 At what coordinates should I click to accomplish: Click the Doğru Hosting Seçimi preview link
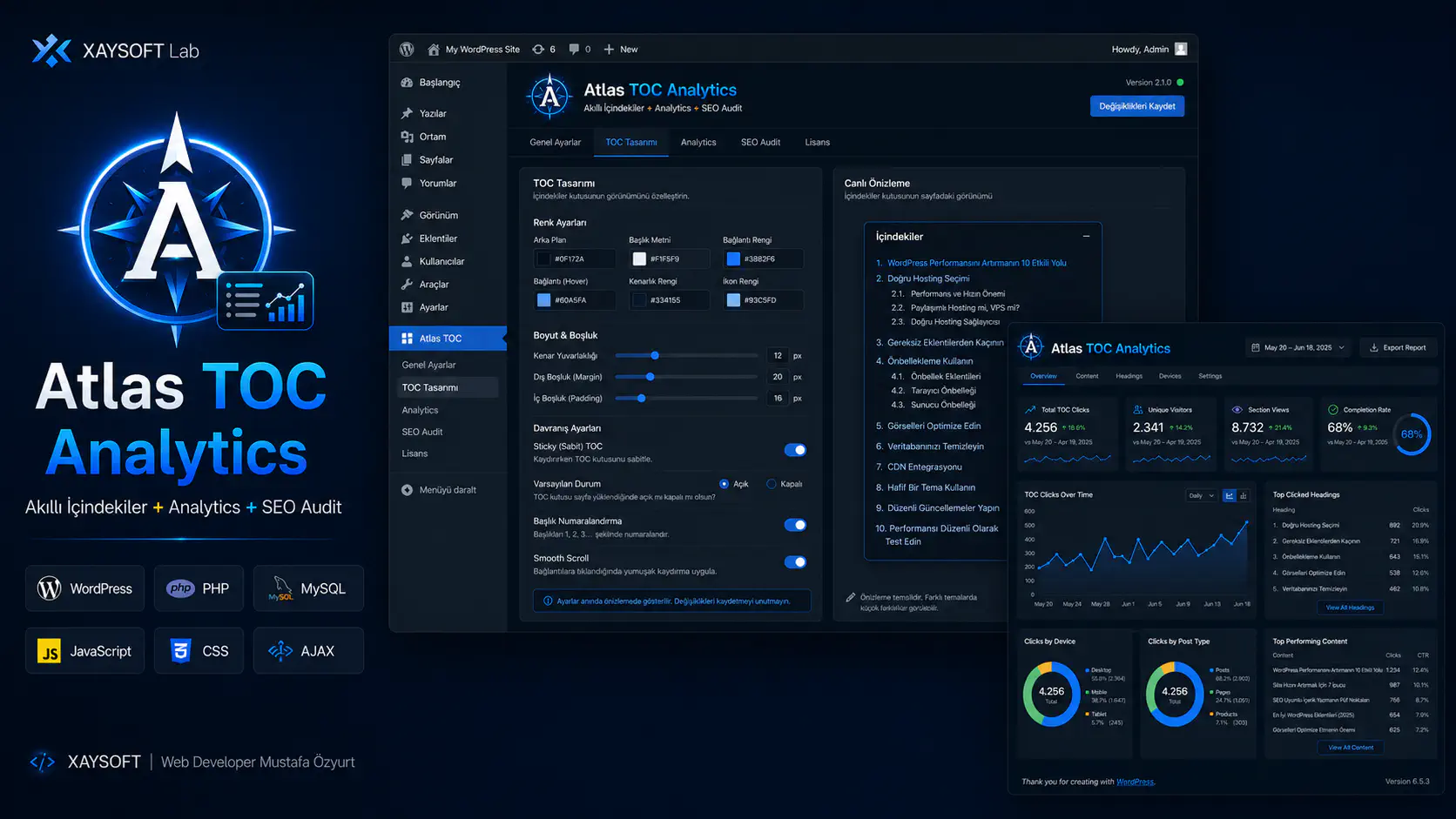pos(928,279)
